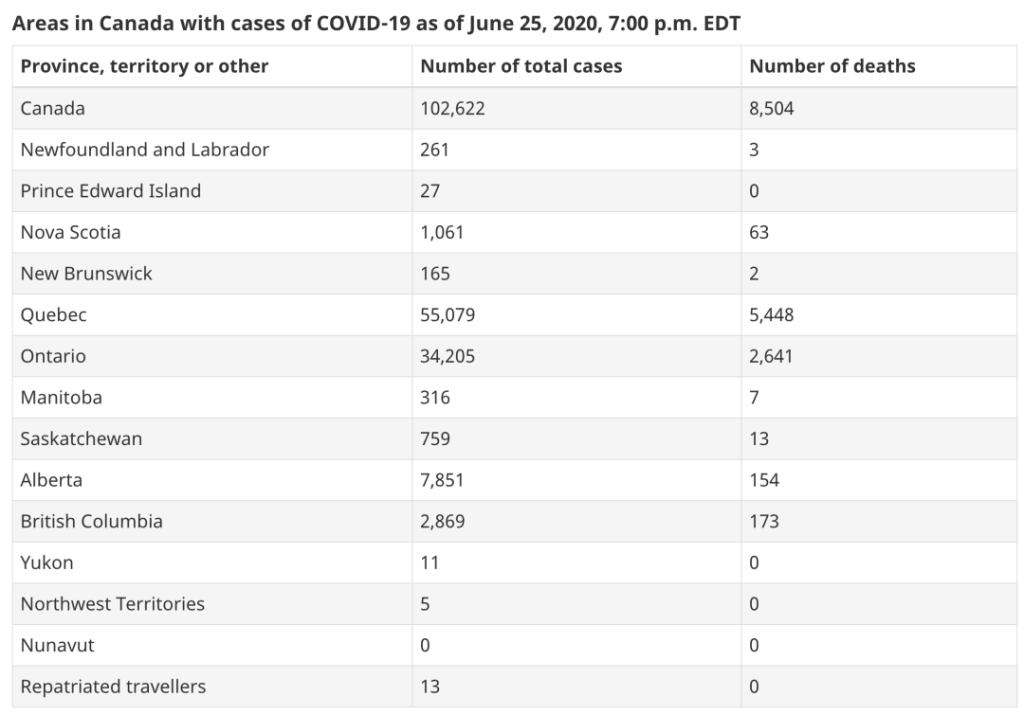Select Nova Scotia's total cases 1,061
Screen dimensions: 1024x714
(442, 232)
